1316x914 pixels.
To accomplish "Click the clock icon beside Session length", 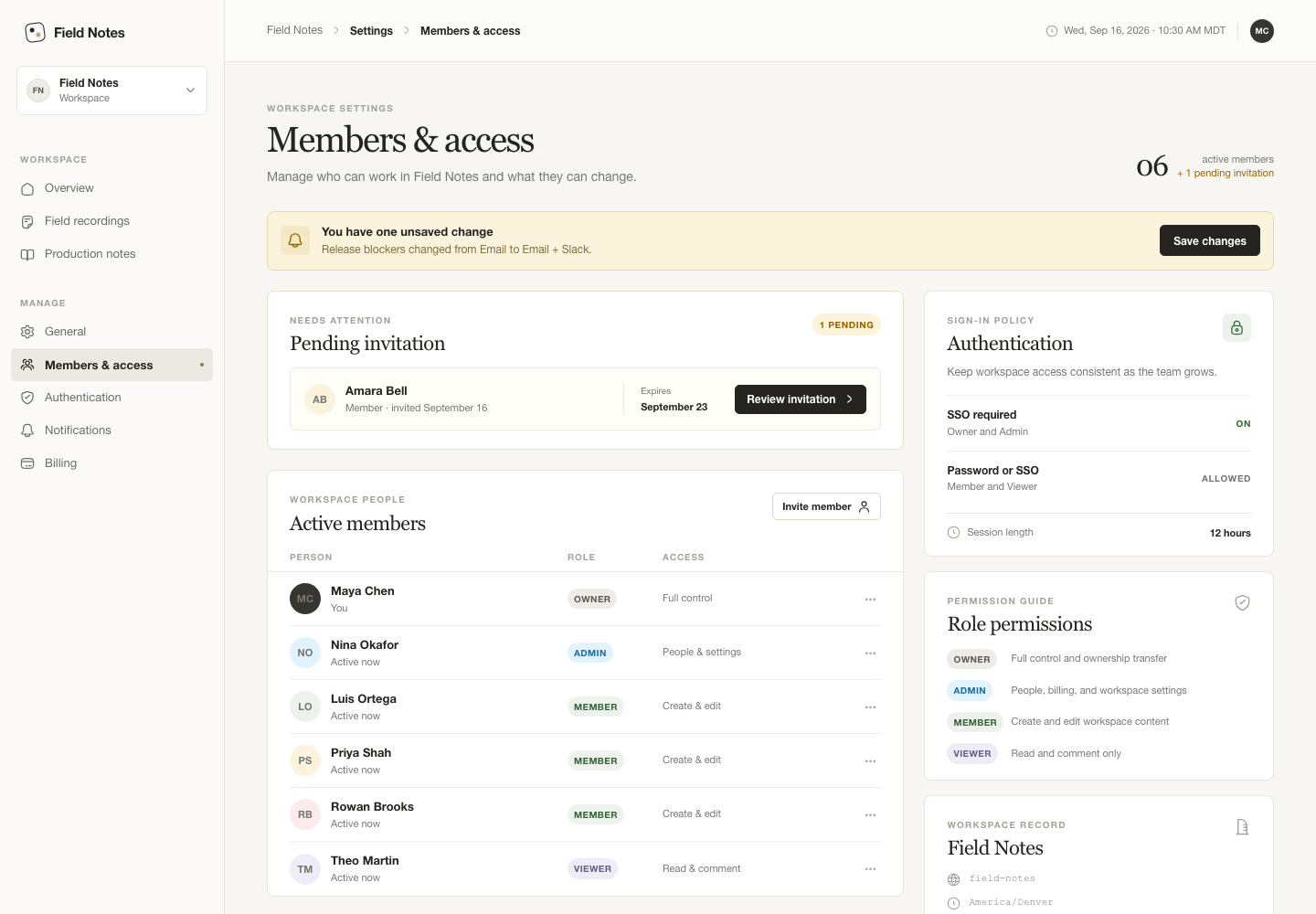I will pyautogui.click(x=954, y=533).
